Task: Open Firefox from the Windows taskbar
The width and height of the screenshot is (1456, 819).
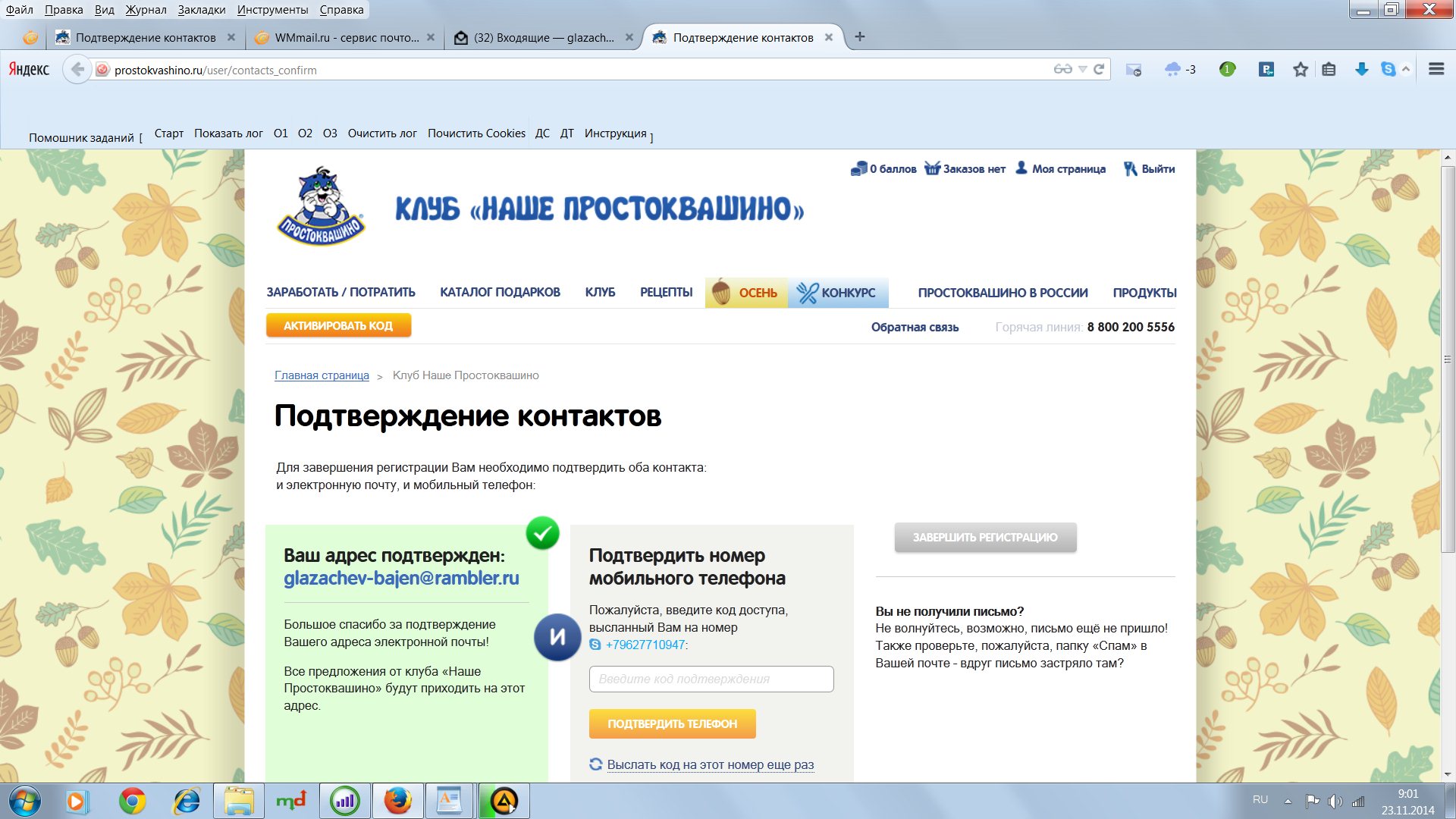Action: pos(397,801)
